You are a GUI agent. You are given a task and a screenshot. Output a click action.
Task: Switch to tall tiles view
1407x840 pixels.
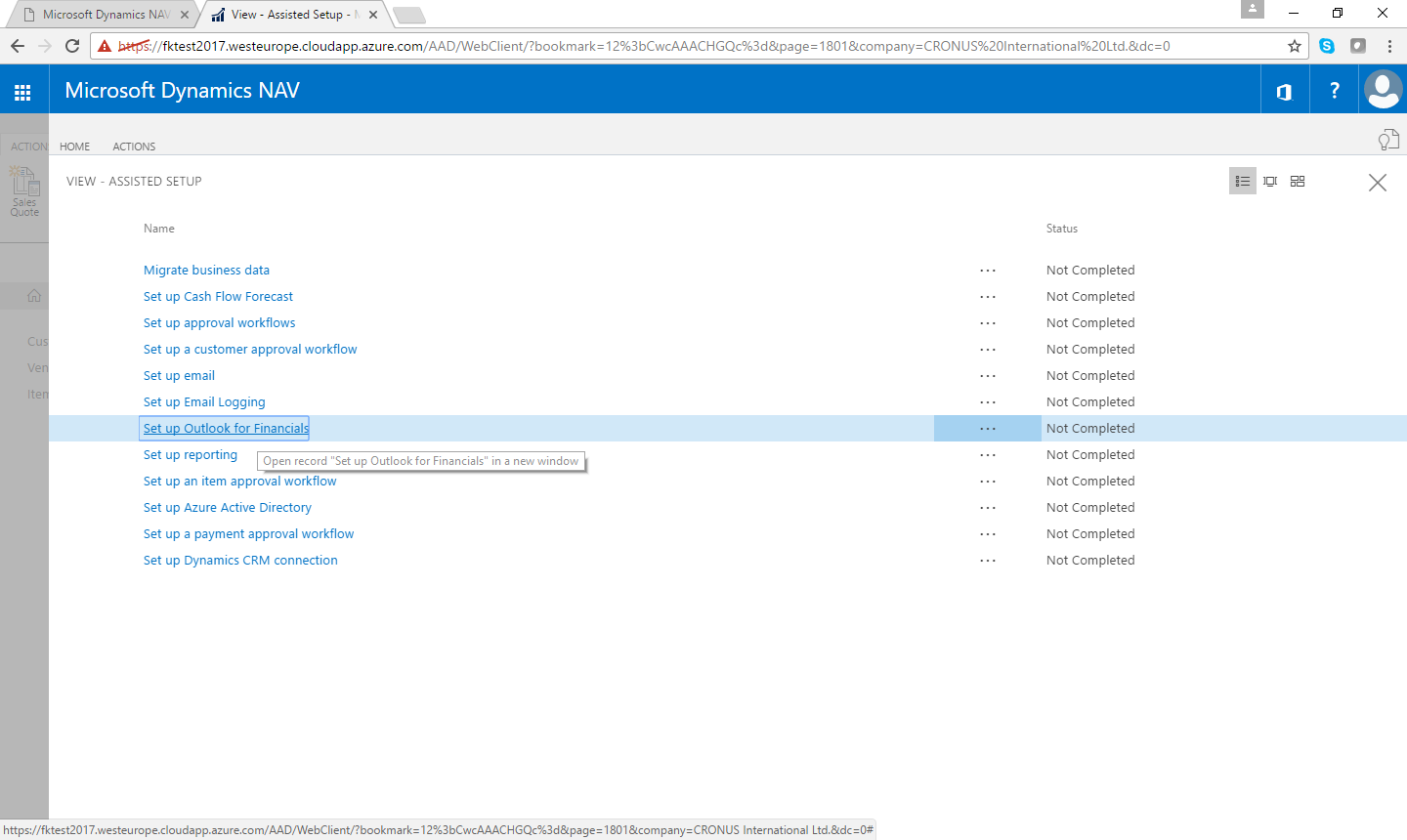(x=1270, y=181)
